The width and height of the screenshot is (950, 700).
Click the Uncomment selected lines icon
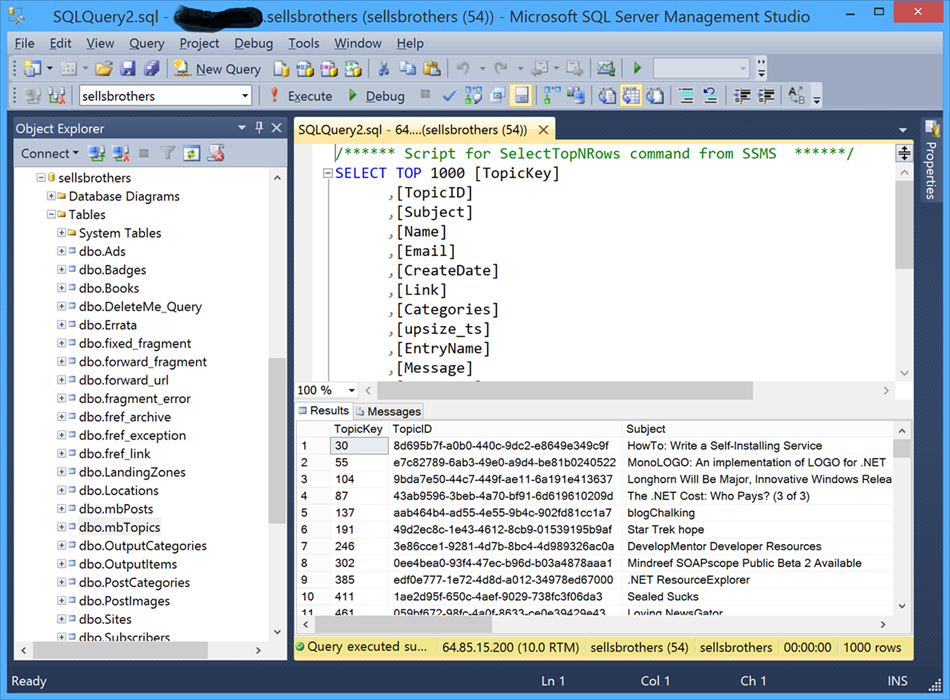[710, 96]
